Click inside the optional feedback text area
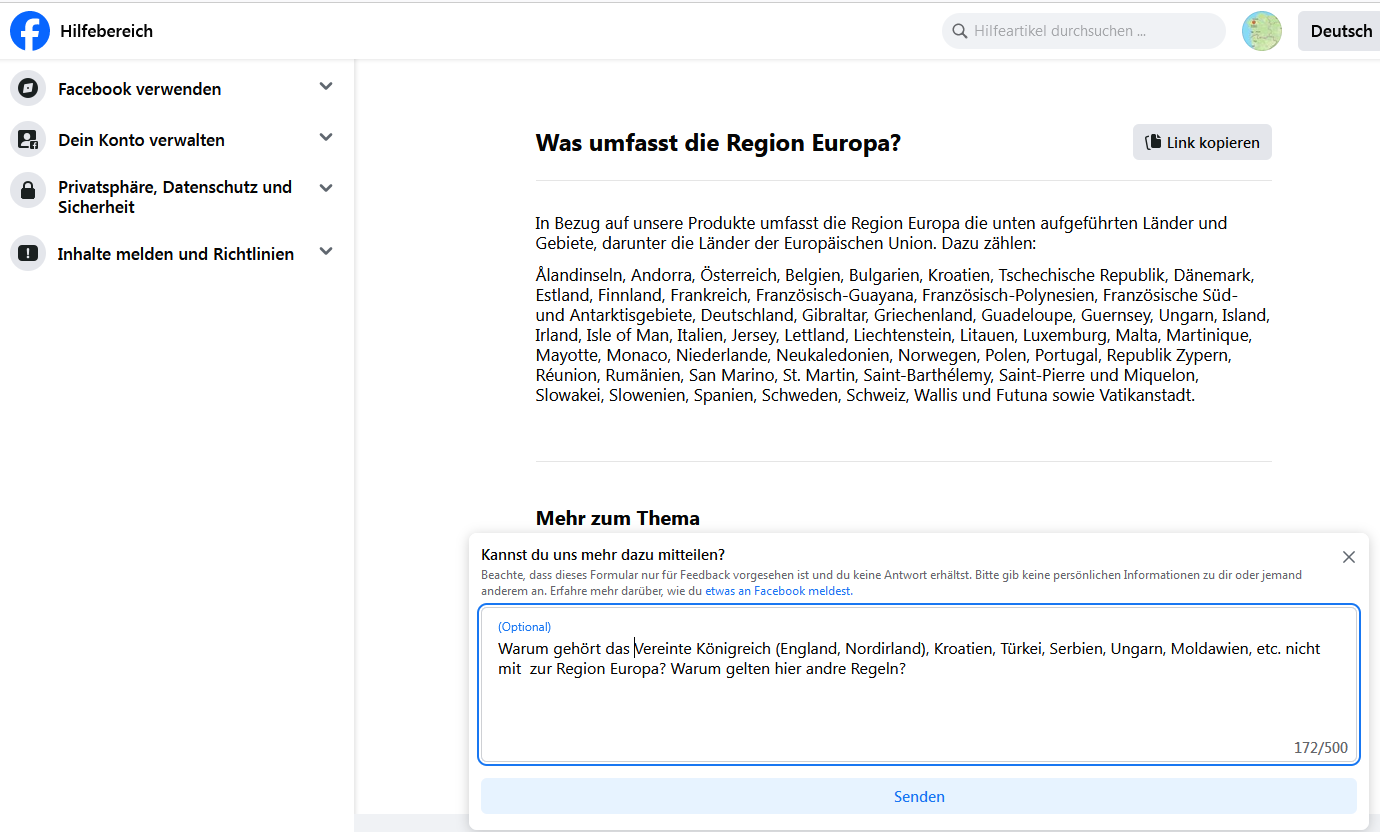This screenshot has width=1380, height=832. pyautogui.click(x=918, y=690)
